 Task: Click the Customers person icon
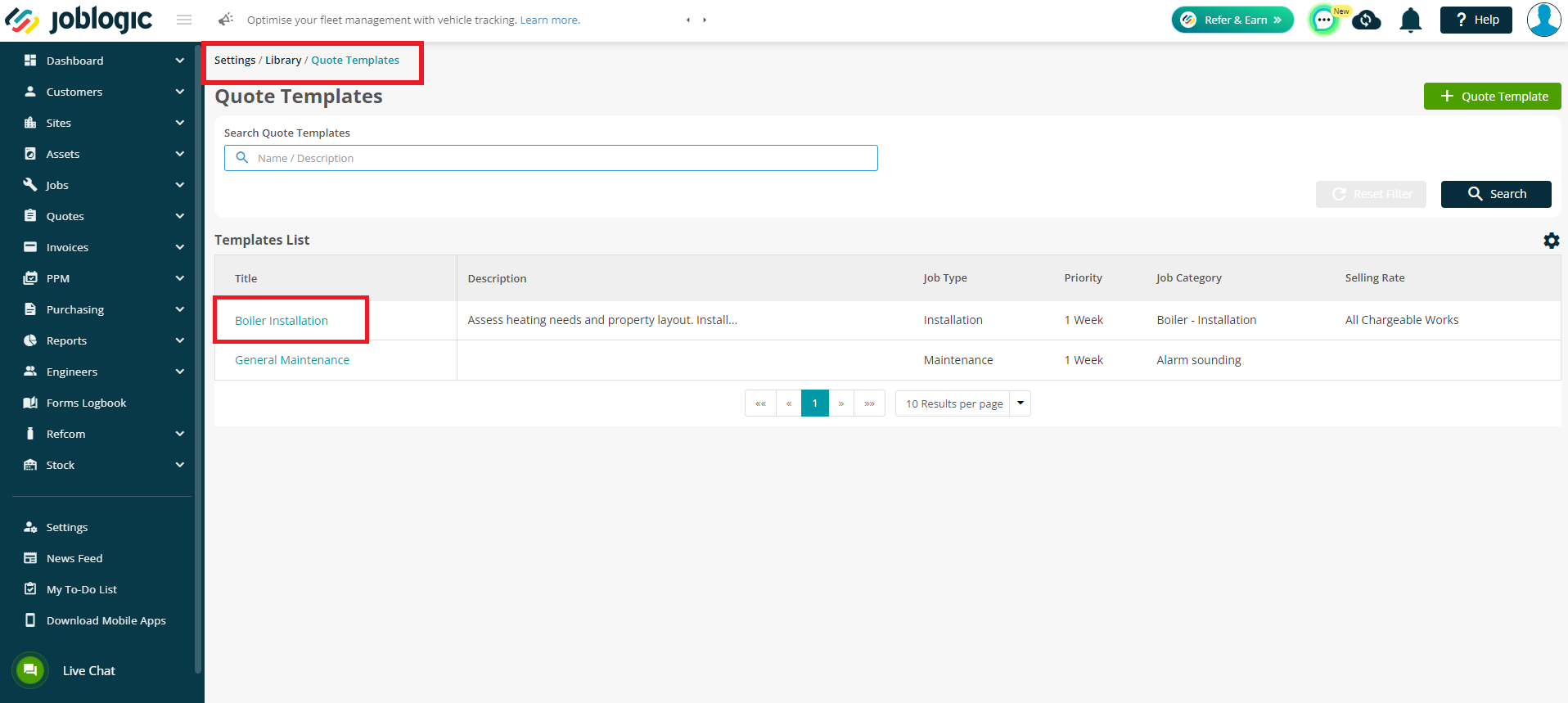coord(30,92)
